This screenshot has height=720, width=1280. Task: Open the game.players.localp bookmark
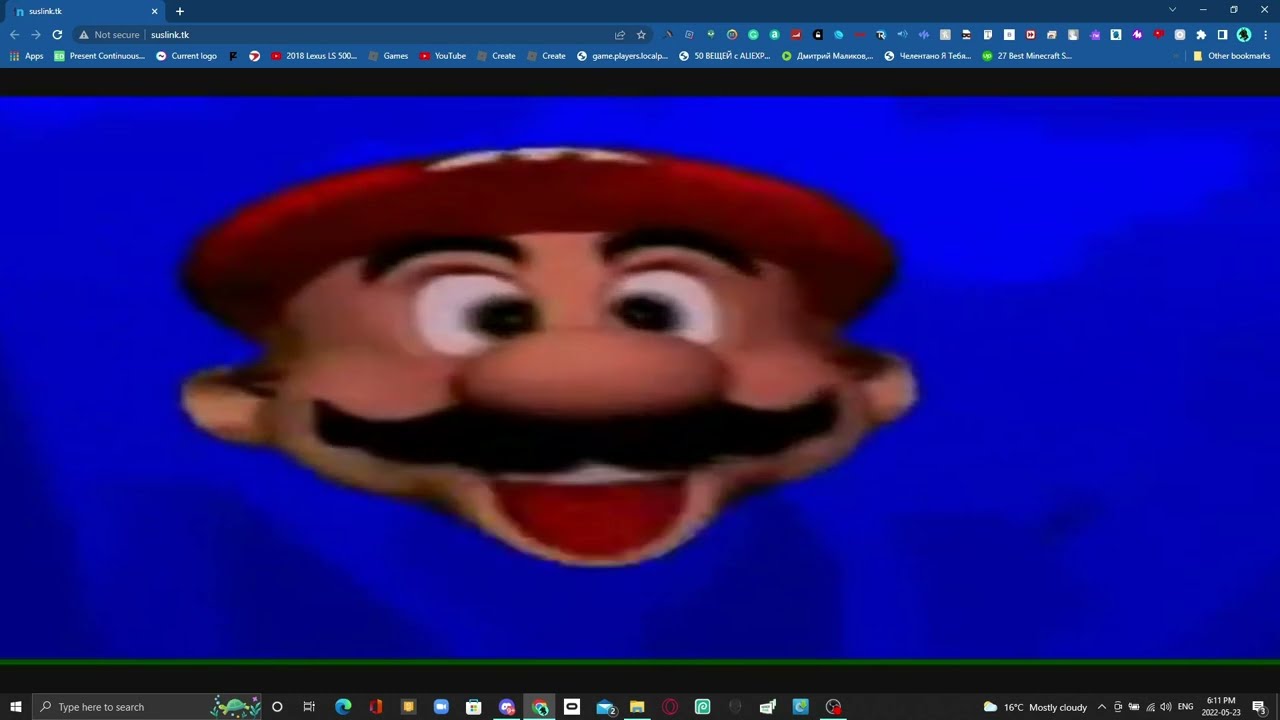[x=621, y=56]
